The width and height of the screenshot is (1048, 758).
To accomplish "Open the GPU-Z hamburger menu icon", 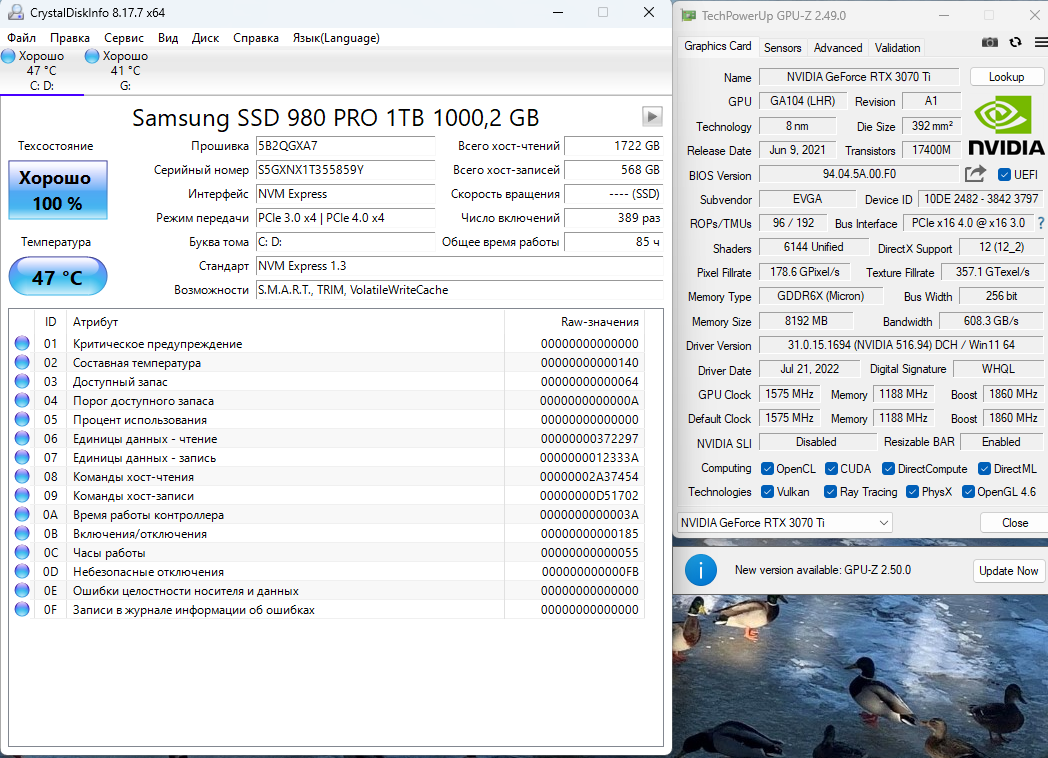I will click(1041, 42).
